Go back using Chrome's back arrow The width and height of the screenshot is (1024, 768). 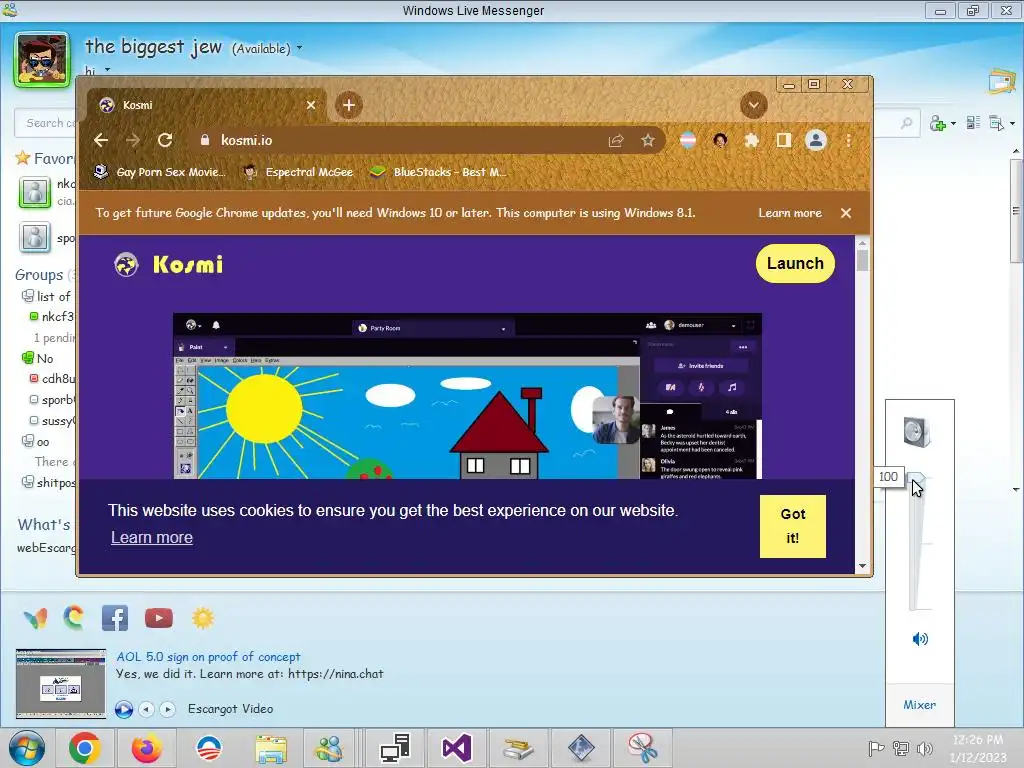point(101,140)
